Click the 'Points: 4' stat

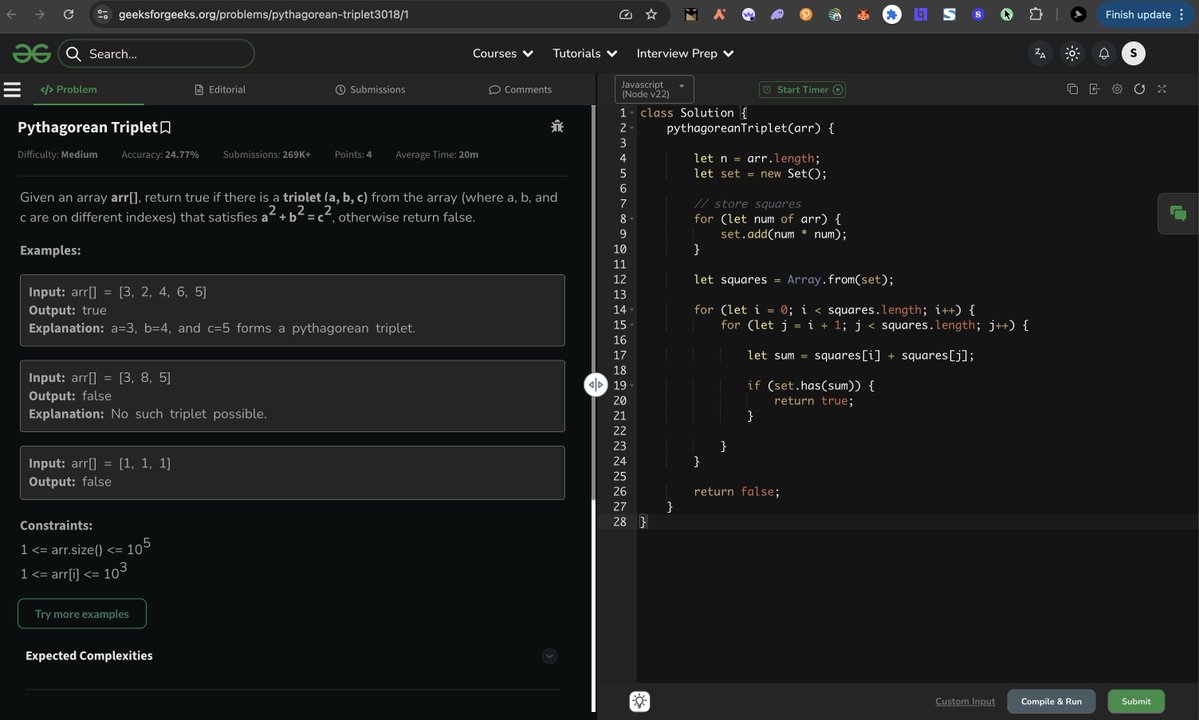coord(353,154)
